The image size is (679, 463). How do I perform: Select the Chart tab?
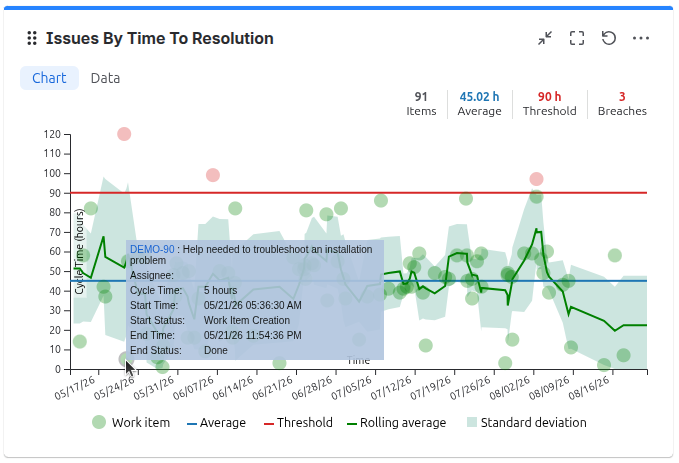49,78
